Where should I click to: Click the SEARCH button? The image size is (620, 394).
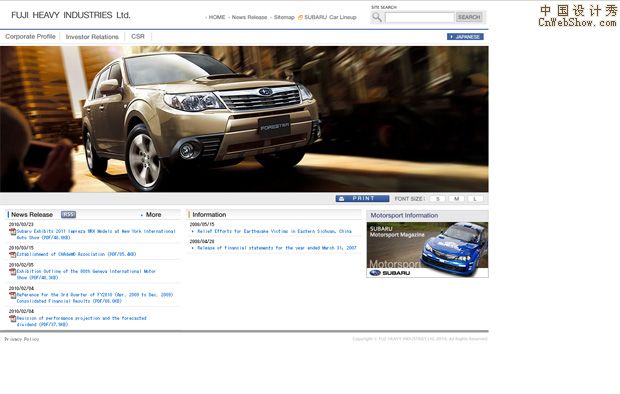(469, 17)
